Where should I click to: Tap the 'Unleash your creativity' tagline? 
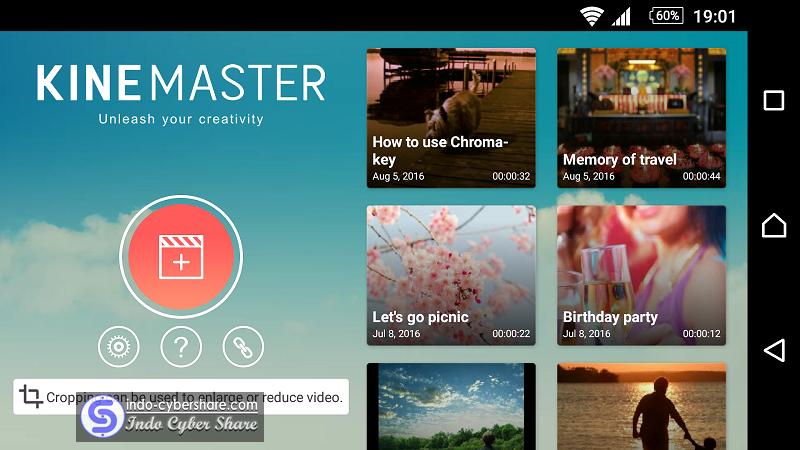pyautogui.click(x=181, y=119)
